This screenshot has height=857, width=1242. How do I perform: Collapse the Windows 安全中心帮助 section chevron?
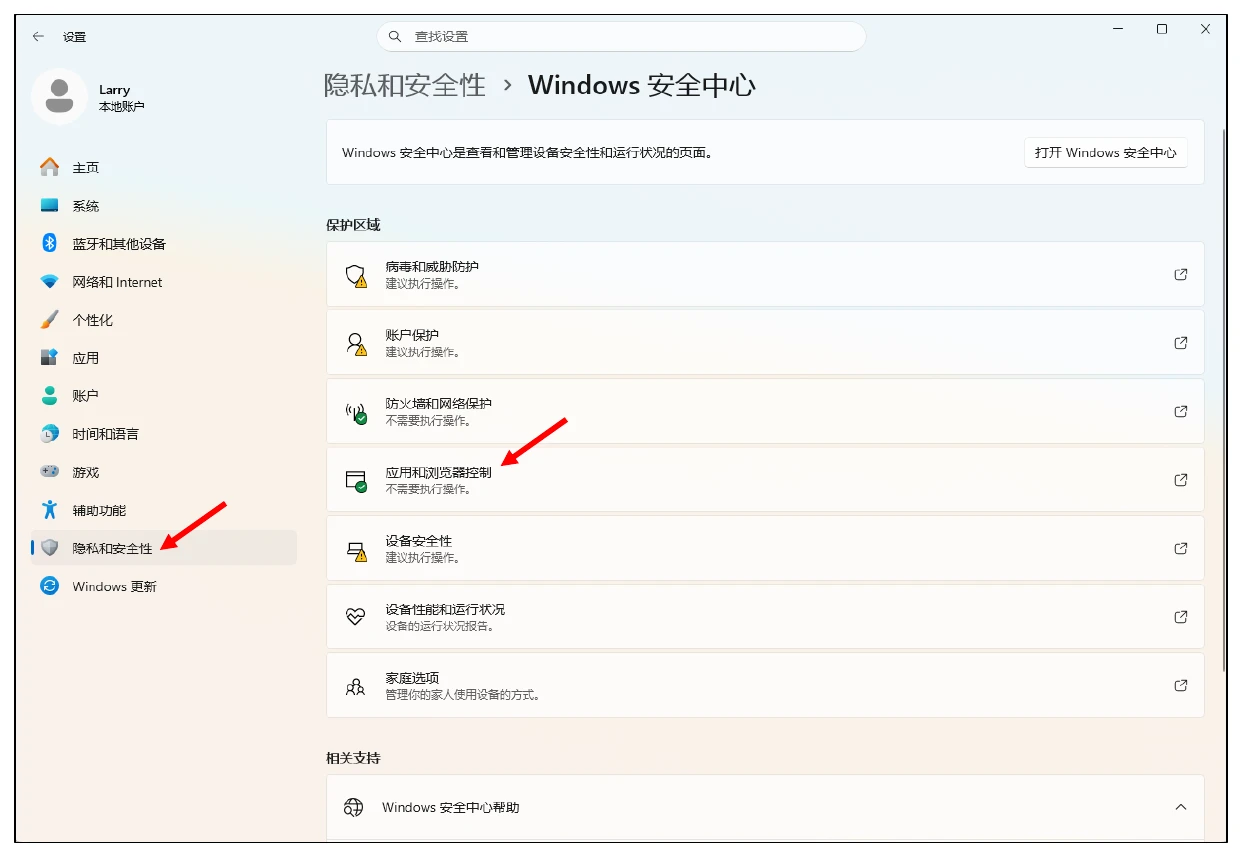coord(1181,807)
